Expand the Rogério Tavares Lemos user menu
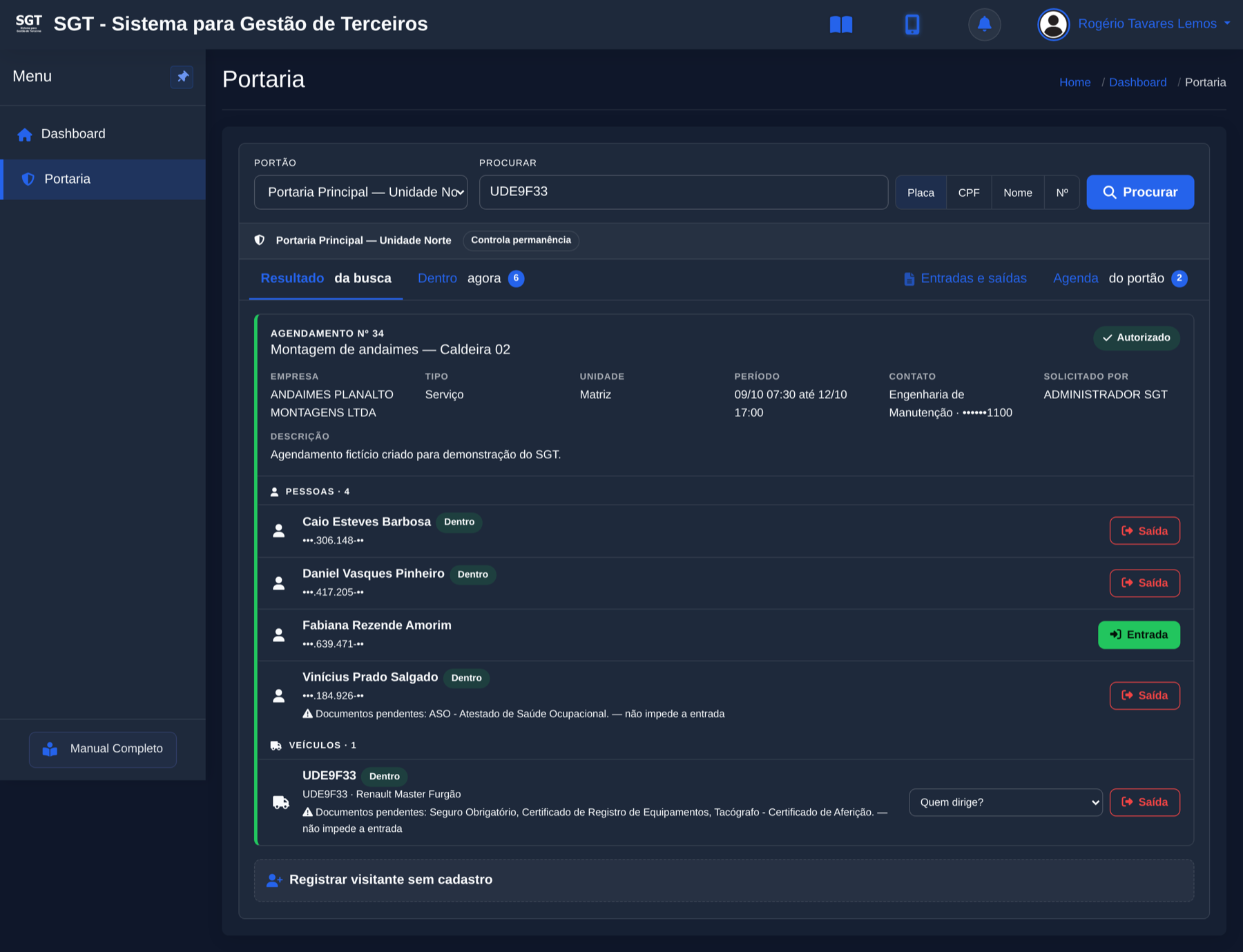 1154,24
